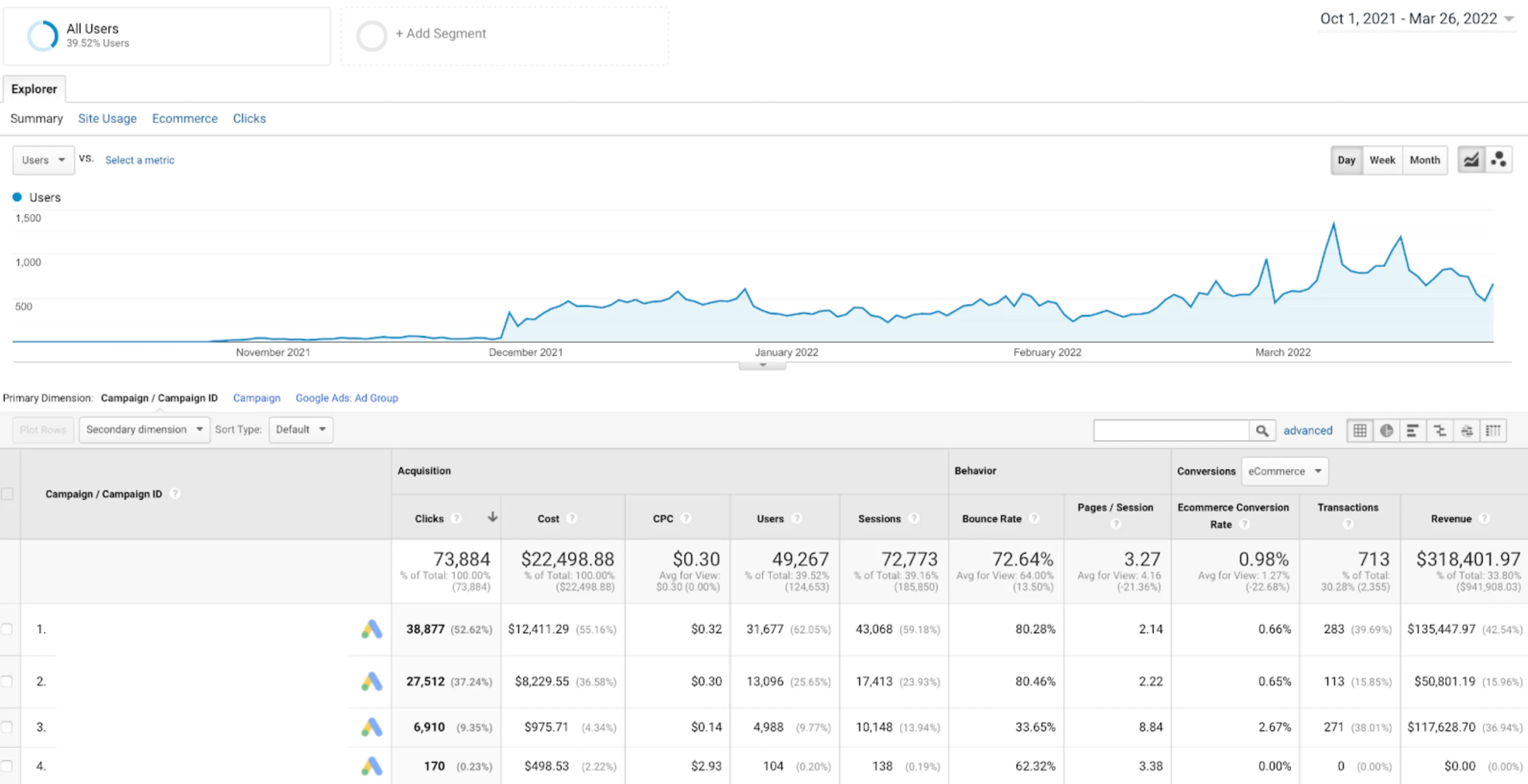Click the blue Users legend dot

tap(17, 197)
